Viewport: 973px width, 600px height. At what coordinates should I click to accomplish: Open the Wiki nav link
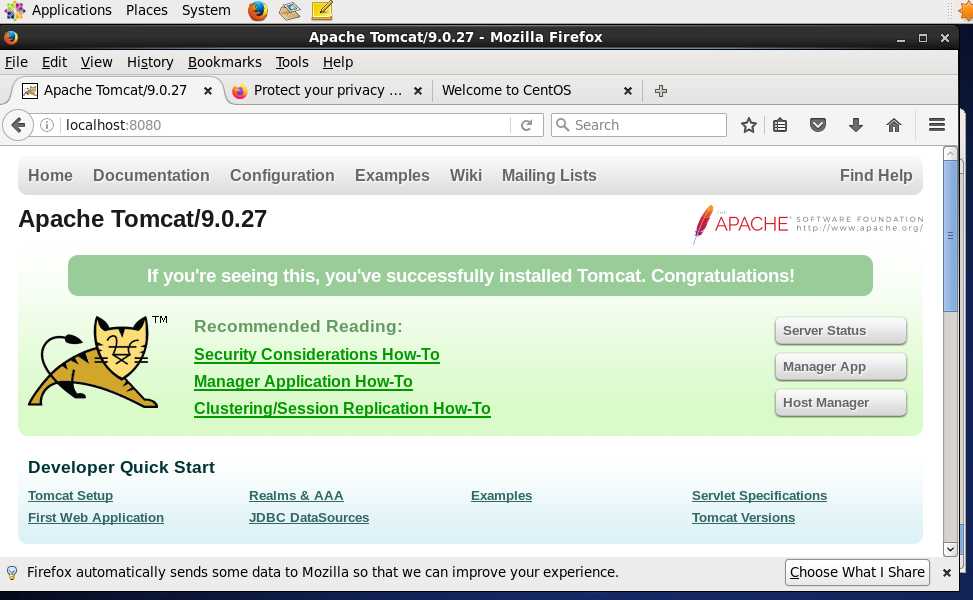click(x=466, y=176)
